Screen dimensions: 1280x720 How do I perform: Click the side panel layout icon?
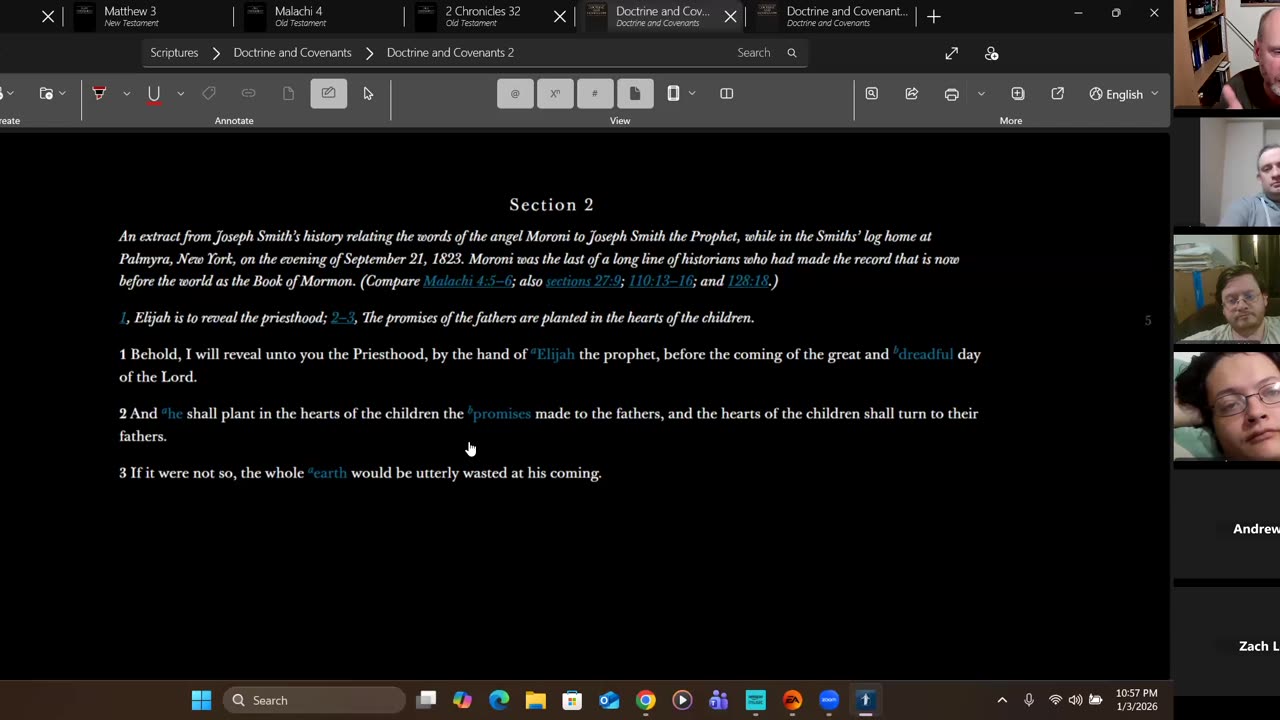coord(673,93)
